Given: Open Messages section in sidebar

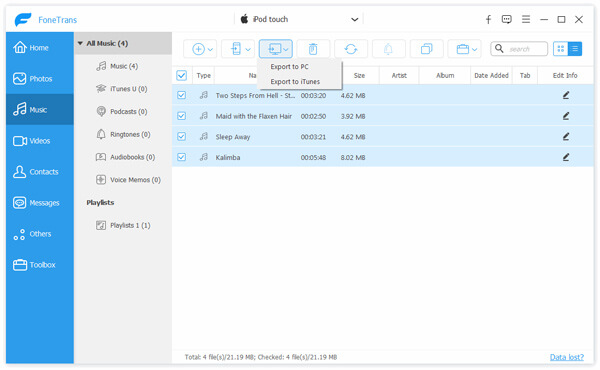Looking at the screenshot, I should (x=40, y=203).
